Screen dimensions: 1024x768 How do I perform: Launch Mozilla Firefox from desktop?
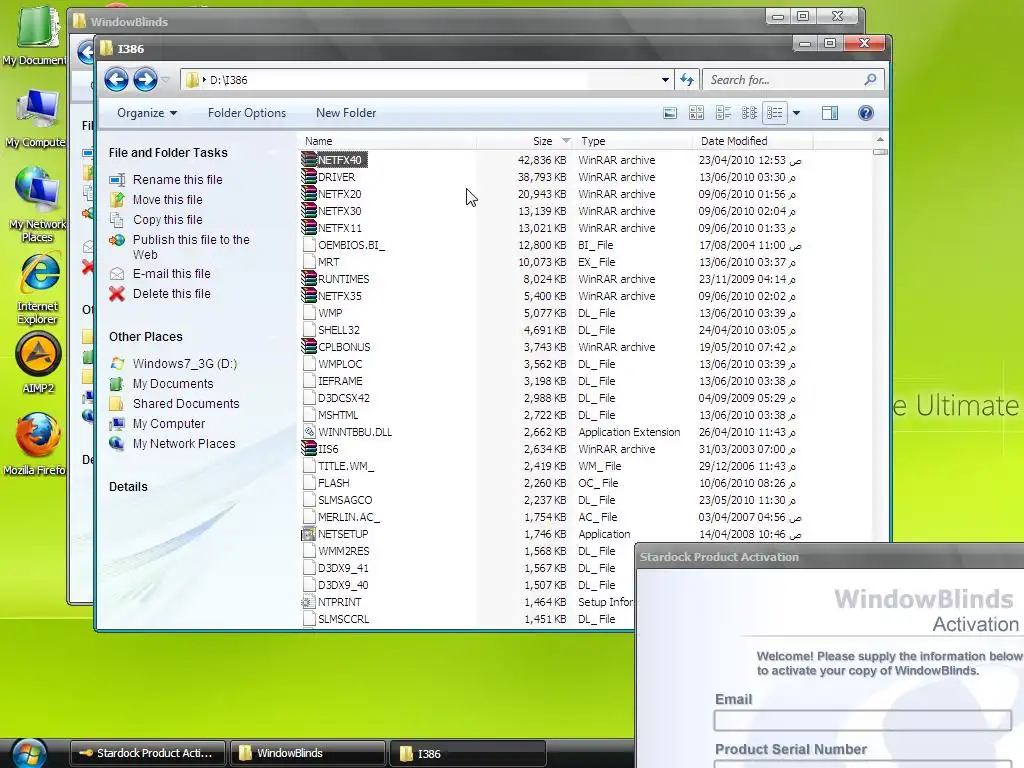(36, 443)
